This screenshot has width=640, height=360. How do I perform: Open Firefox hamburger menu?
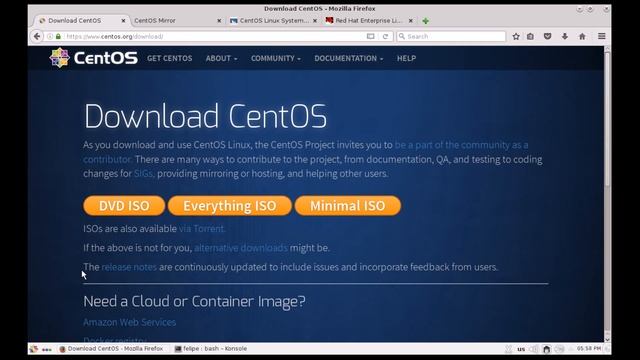coord(602,36)
